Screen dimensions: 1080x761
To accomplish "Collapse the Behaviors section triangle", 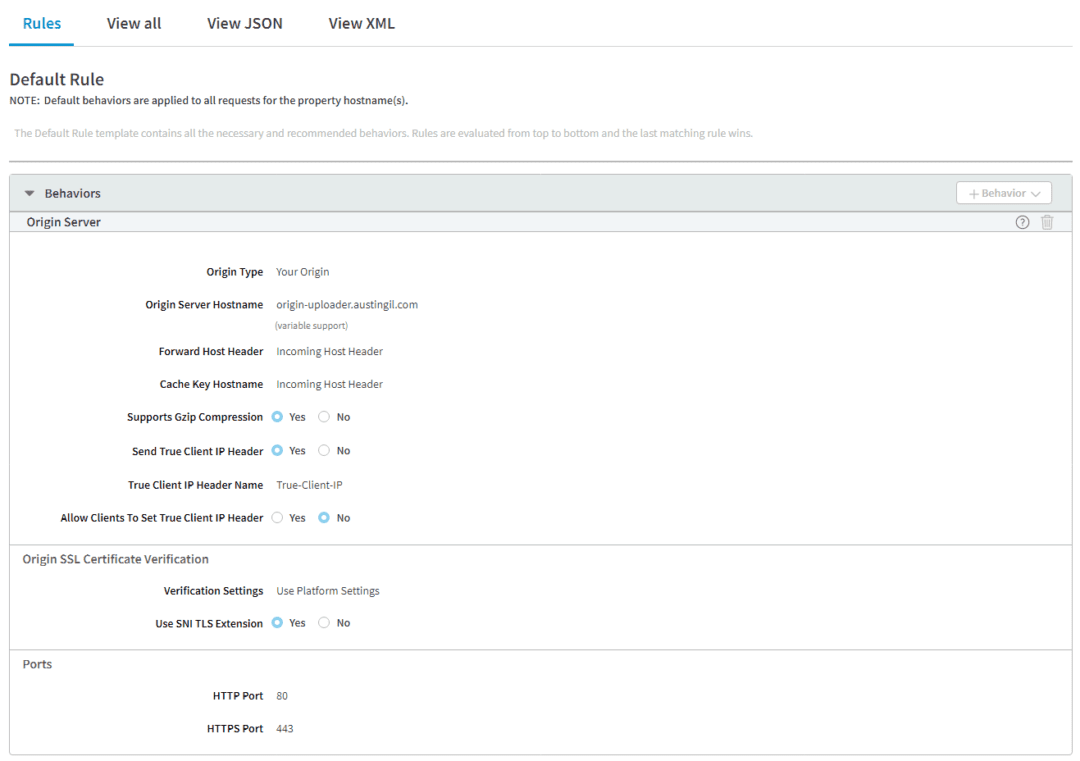I will click(x=30, y=193).
